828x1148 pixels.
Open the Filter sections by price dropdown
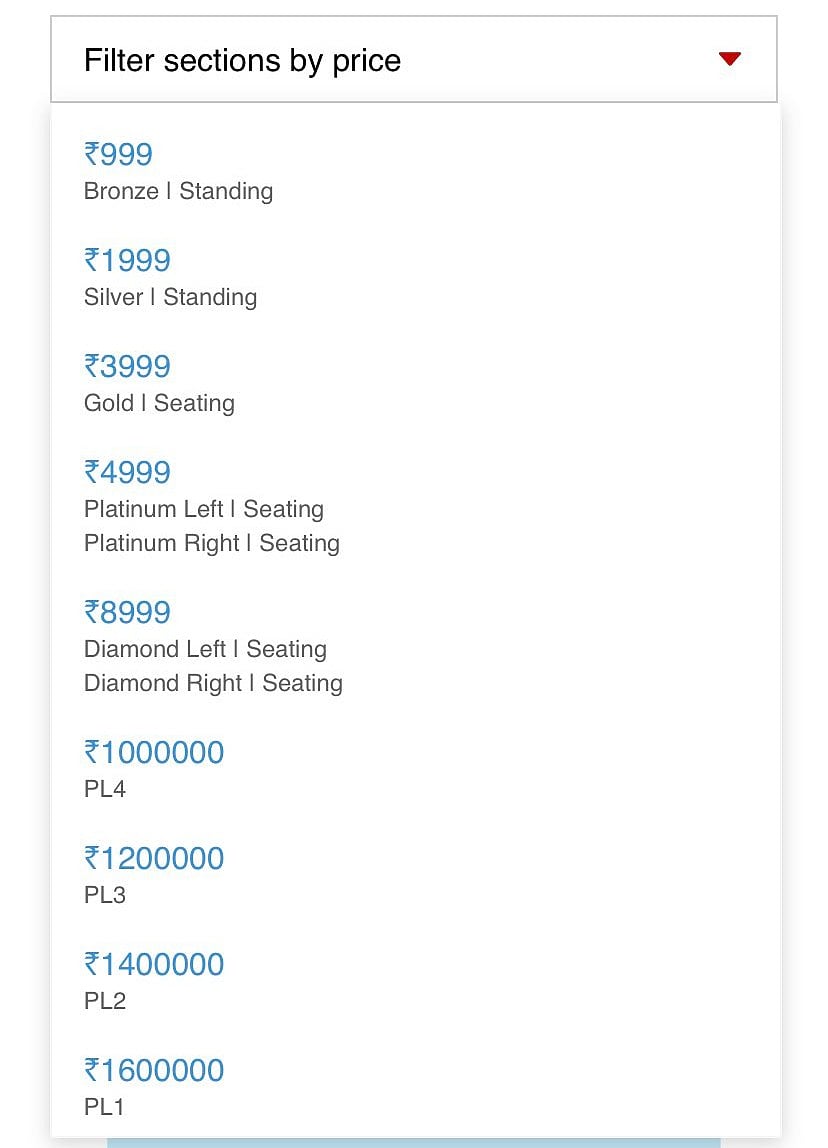413,60
